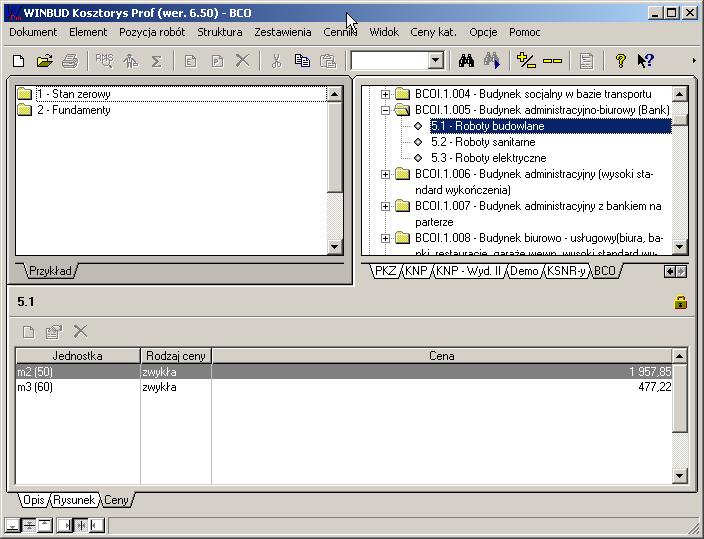
Task: Click the RMS magnifier toolbar icon
Action: click(105, 61)
